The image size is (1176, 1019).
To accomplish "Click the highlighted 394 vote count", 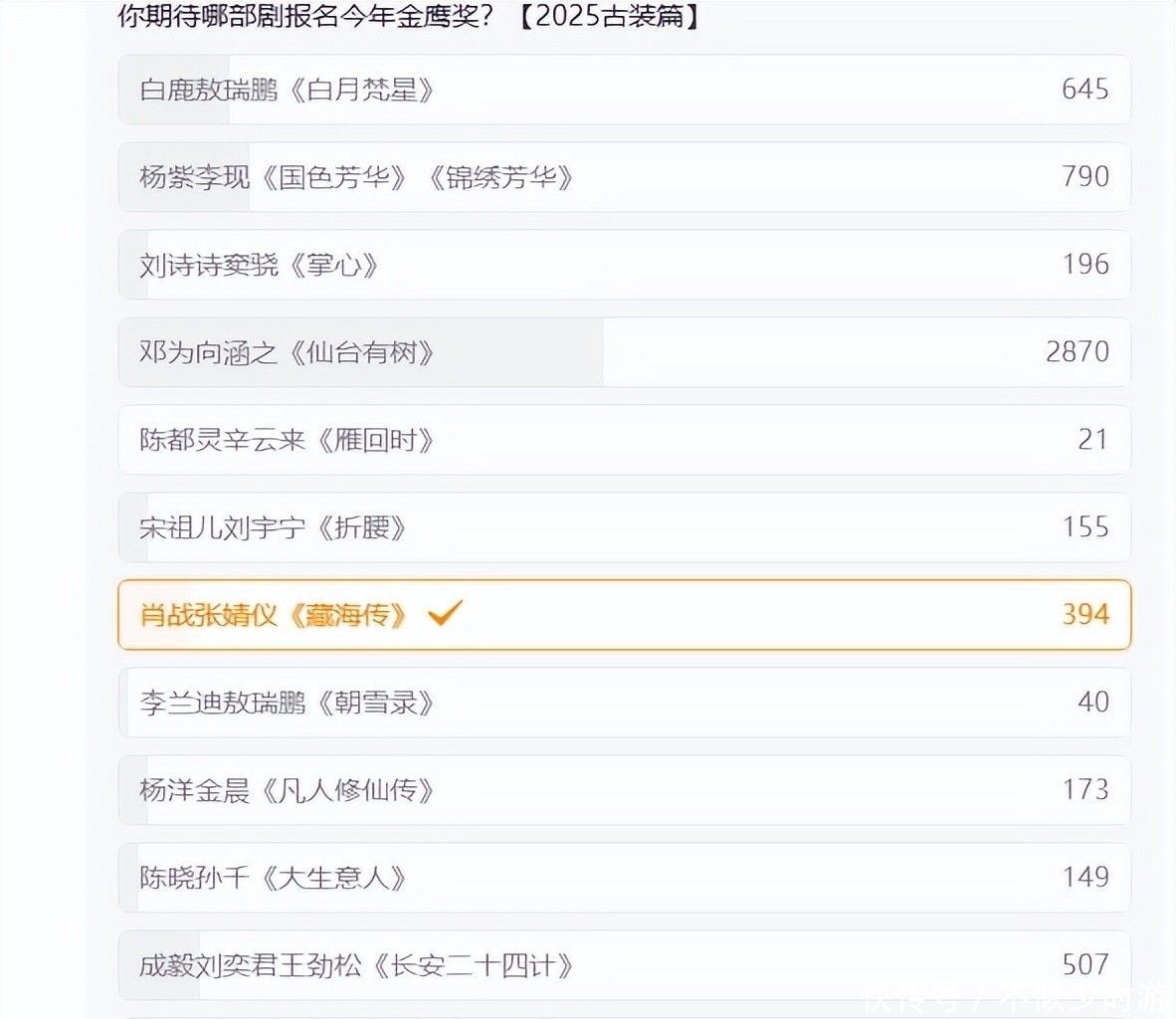I will click(x=1084, y=614).
